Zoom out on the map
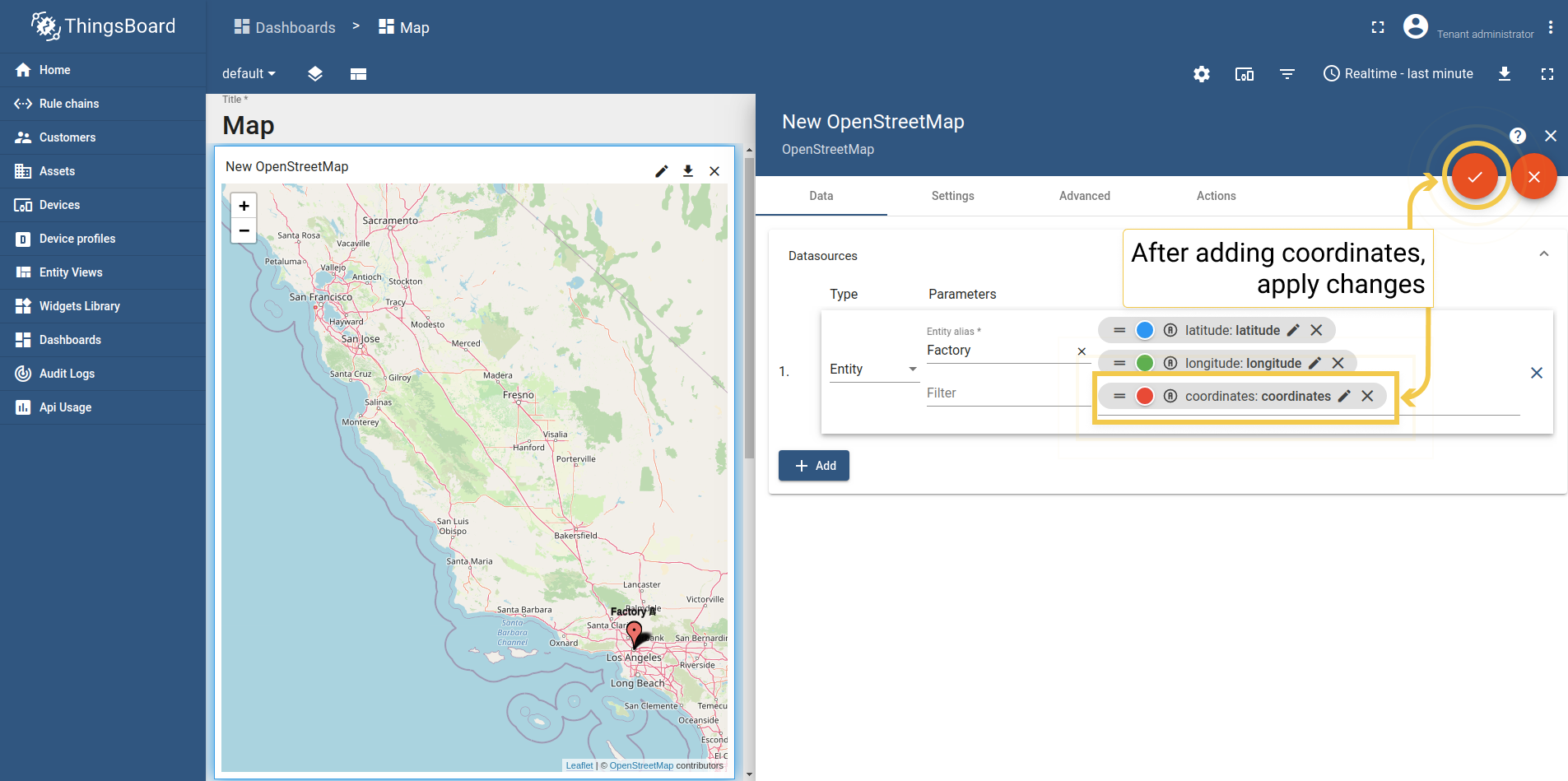The width and height of the screenshot is (1568, 781). 244,230
